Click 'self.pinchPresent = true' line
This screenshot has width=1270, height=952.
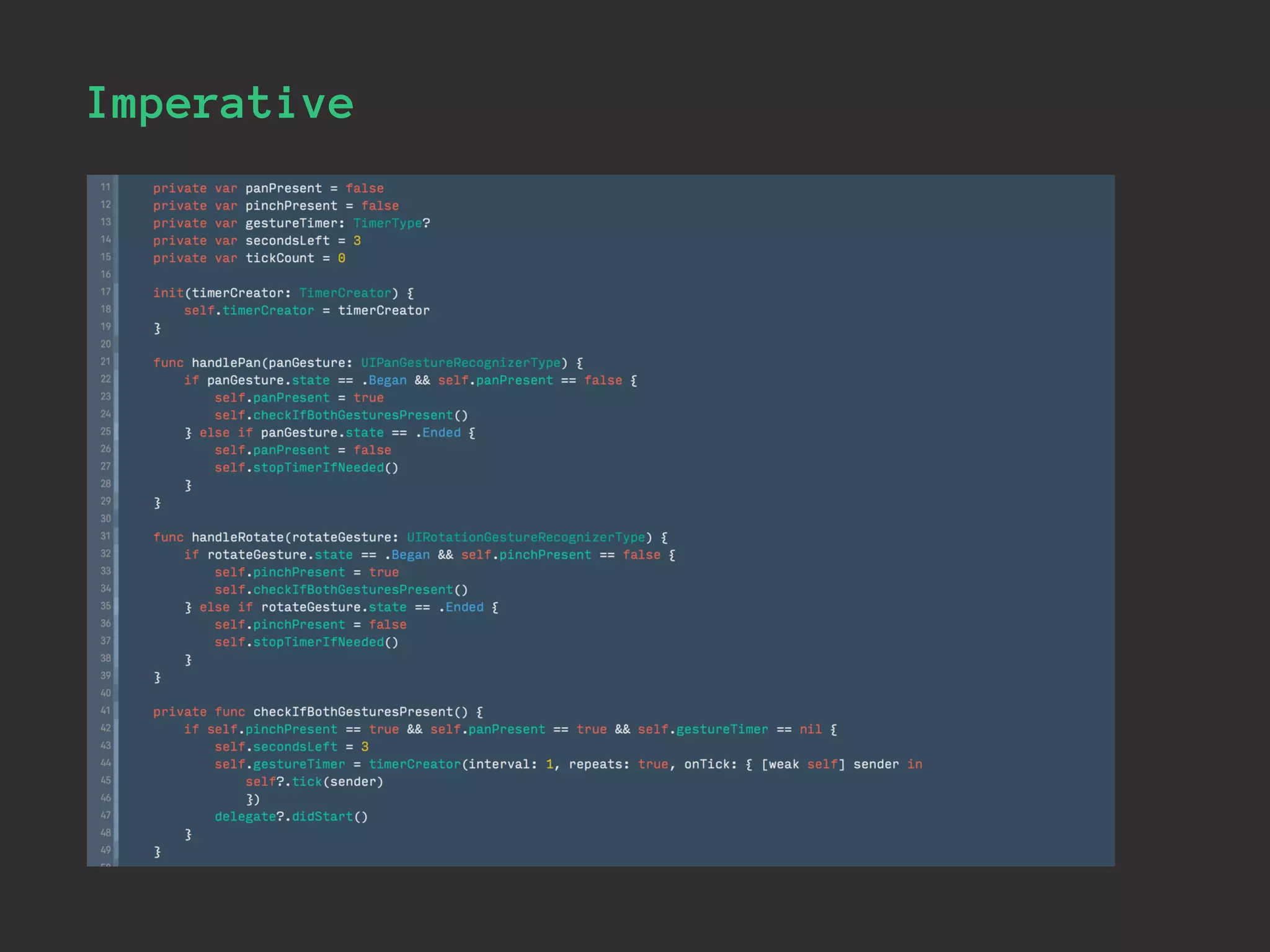pos(307,572)
